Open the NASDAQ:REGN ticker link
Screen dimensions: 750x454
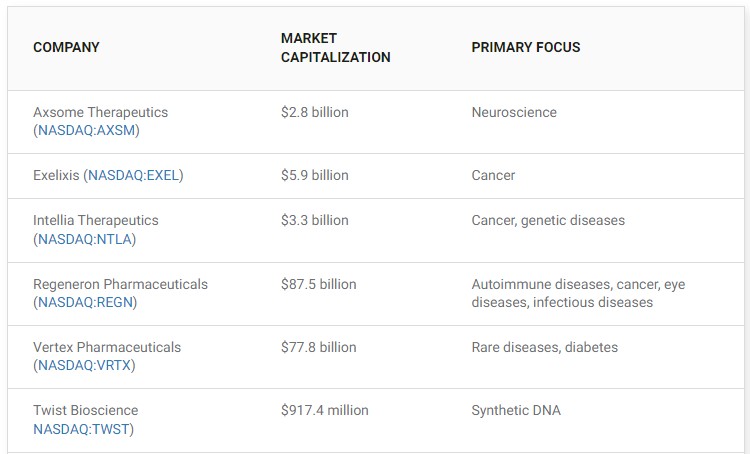85,302
